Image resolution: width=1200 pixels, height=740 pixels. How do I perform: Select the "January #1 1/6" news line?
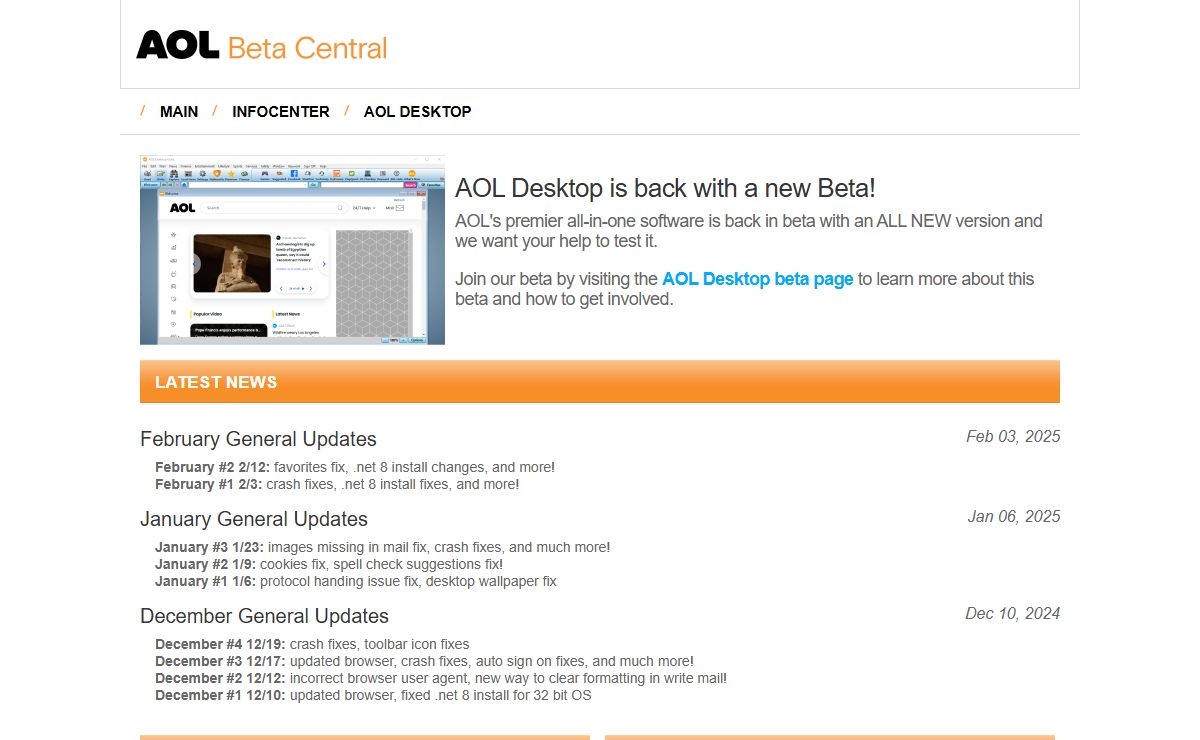[356, 581]
